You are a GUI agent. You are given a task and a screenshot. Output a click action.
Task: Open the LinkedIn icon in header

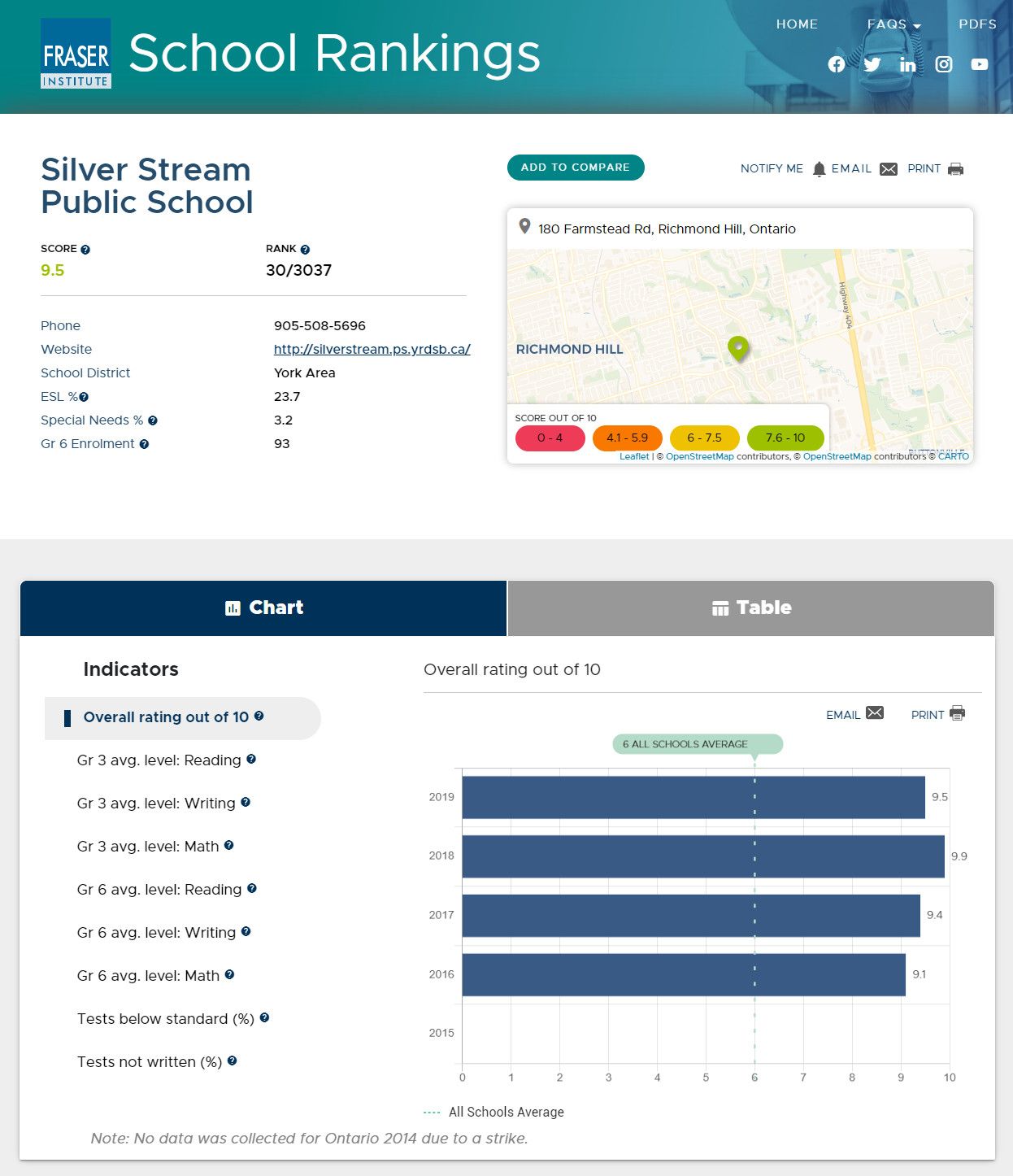point(907,64)
